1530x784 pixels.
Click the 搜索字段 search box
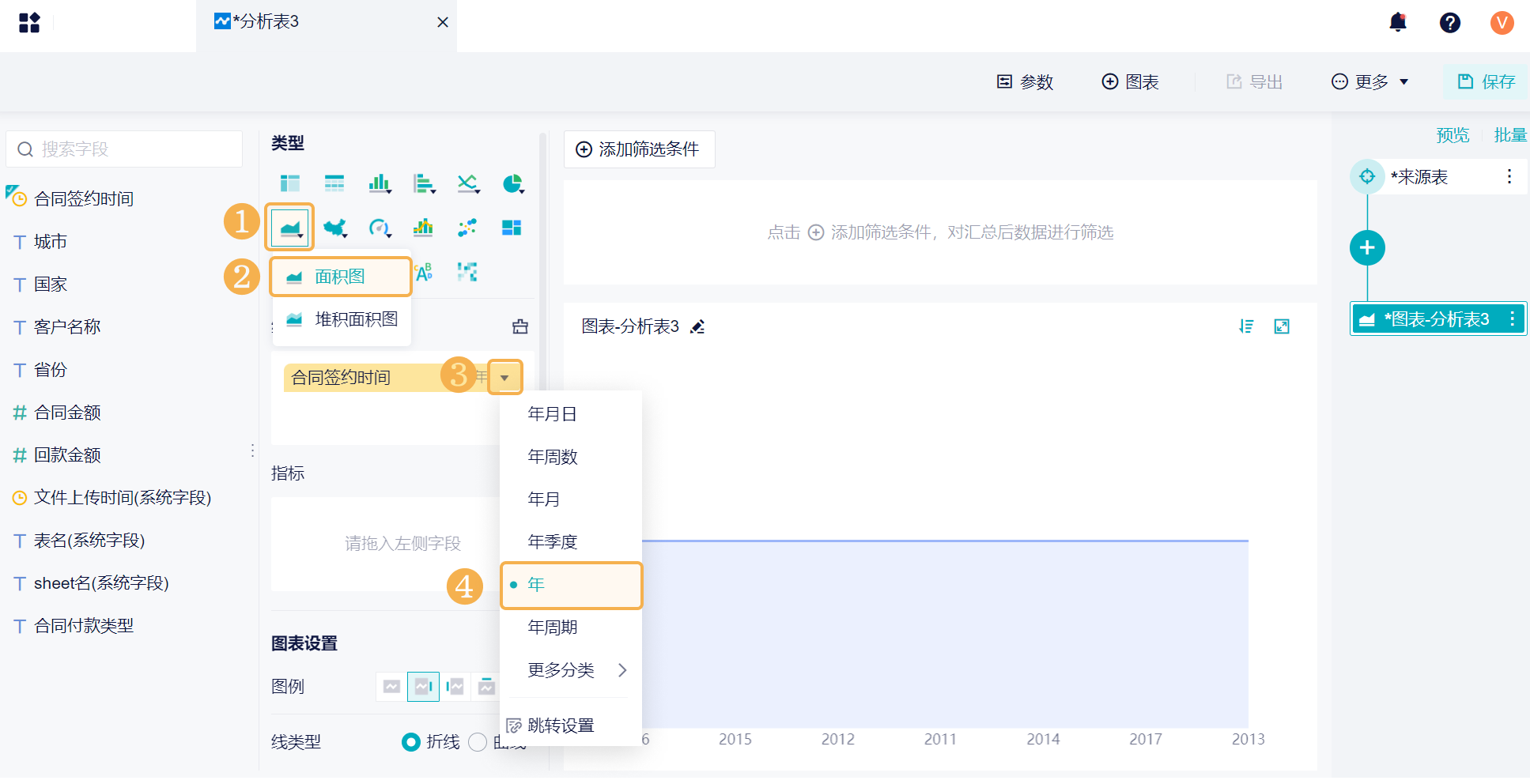pos(124,149)
